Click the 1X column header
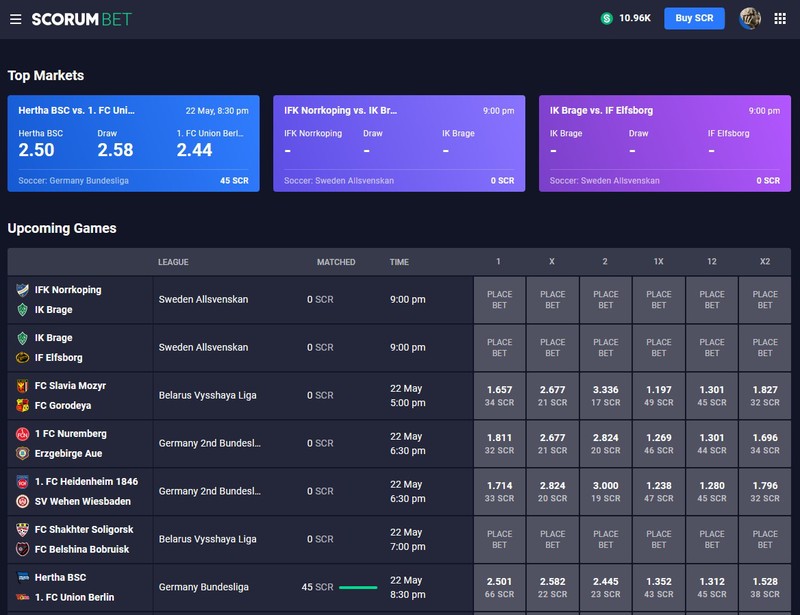 659,261
